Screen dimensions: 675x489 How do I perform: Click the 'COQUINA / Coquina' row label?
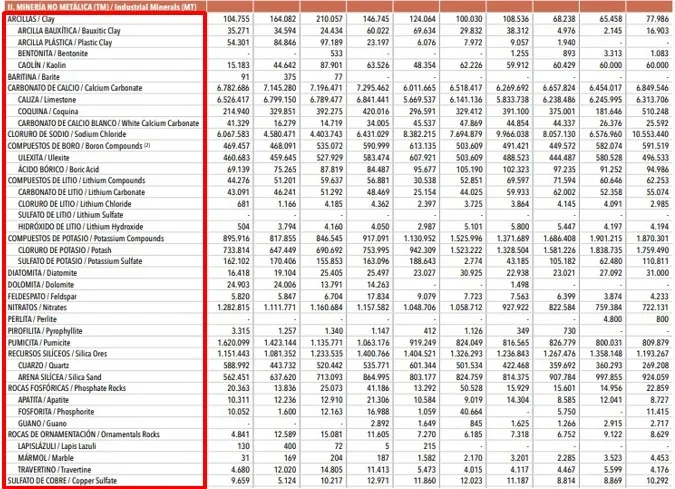[x=54, y=113]
